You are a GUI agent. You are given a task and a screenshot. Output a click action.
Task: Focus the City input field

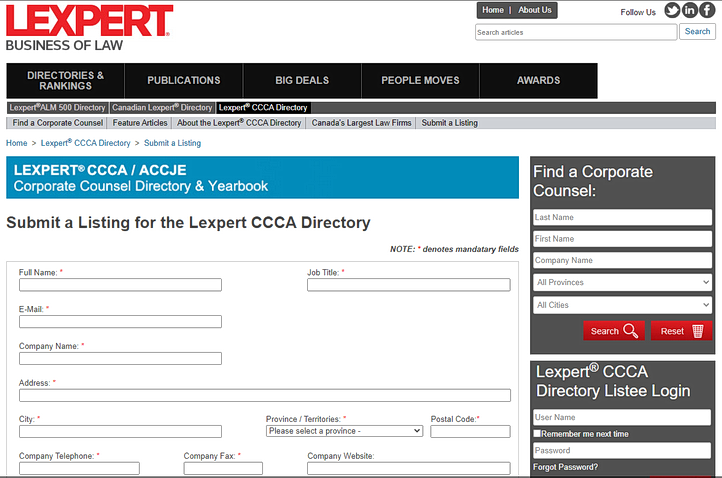click(x=120, y=431)
